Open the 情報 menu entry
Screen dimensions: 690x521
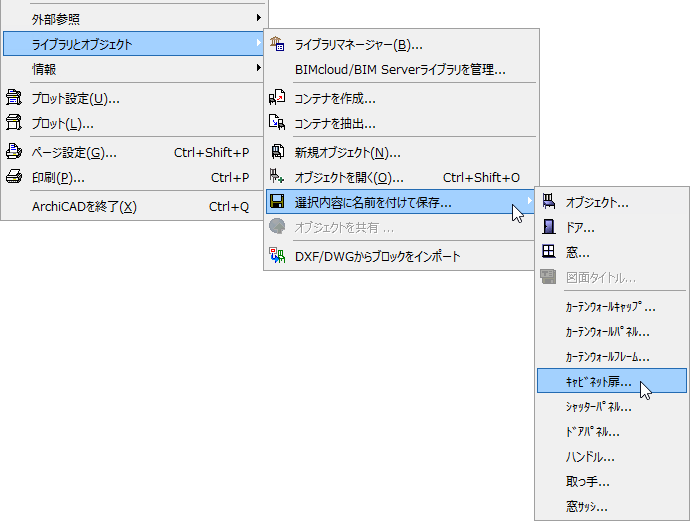tap(134, 69)
